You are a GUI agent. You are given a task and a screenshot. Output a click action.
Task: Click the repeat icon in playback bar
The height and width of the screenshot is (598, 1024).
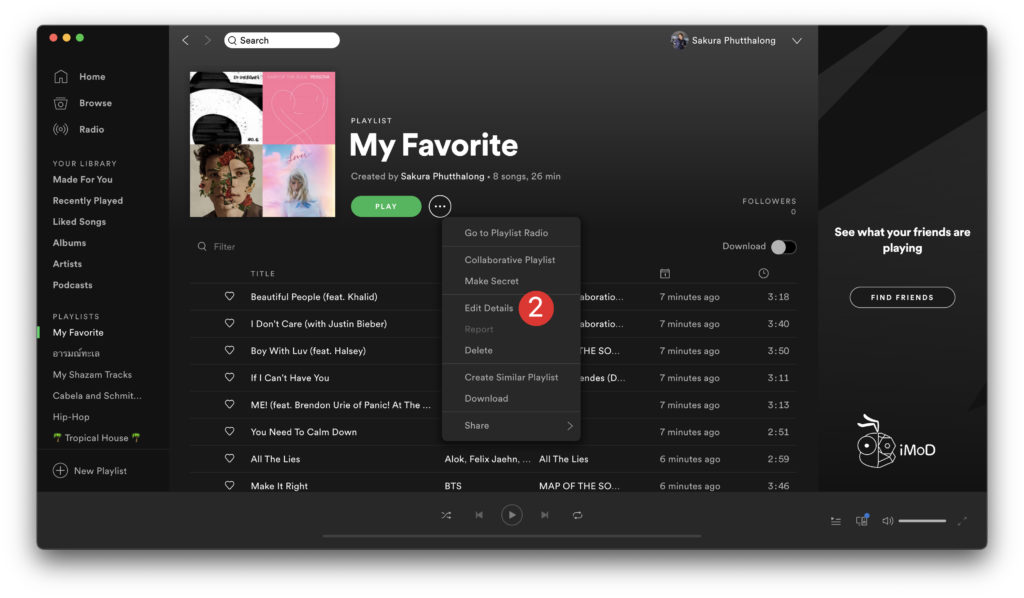click(577, 515)
